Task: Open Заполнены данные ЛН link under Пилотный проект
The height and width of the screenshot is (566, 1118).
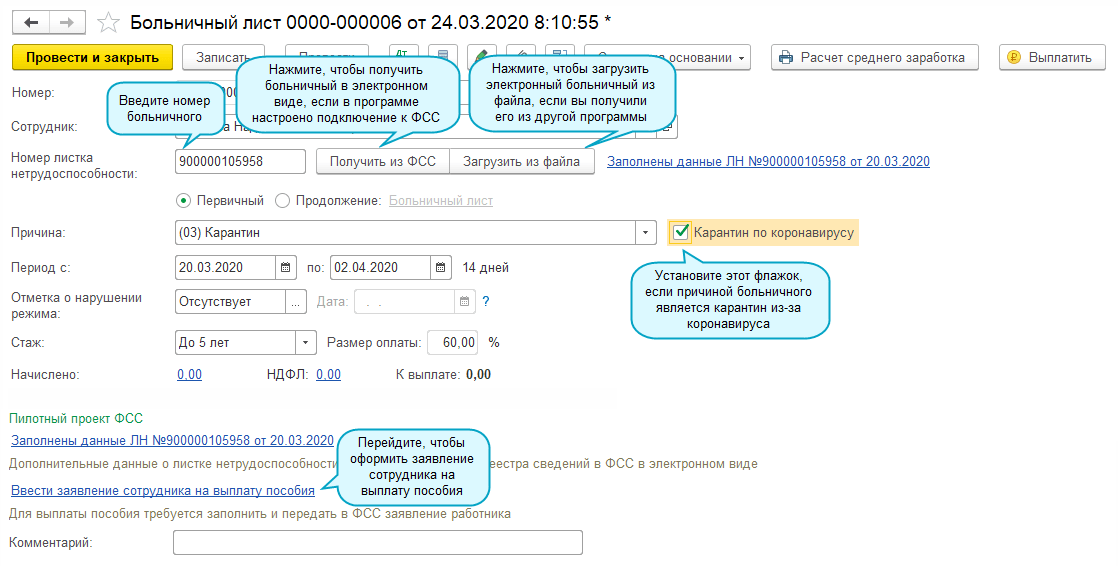Action: point(173,441)
